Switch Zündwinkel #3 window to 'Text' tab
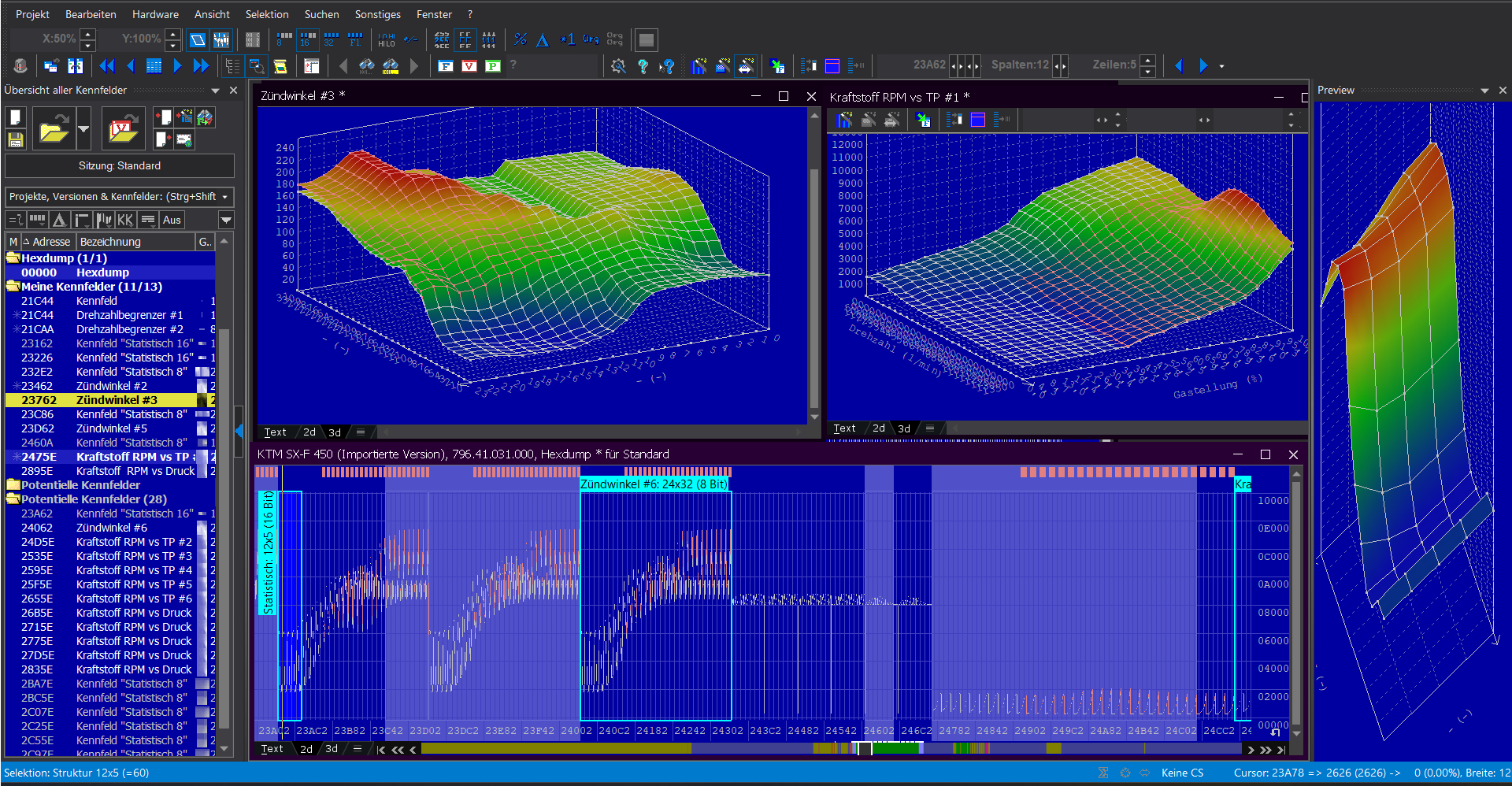The height and width of the screenshot is (786, 1512). 275,432
